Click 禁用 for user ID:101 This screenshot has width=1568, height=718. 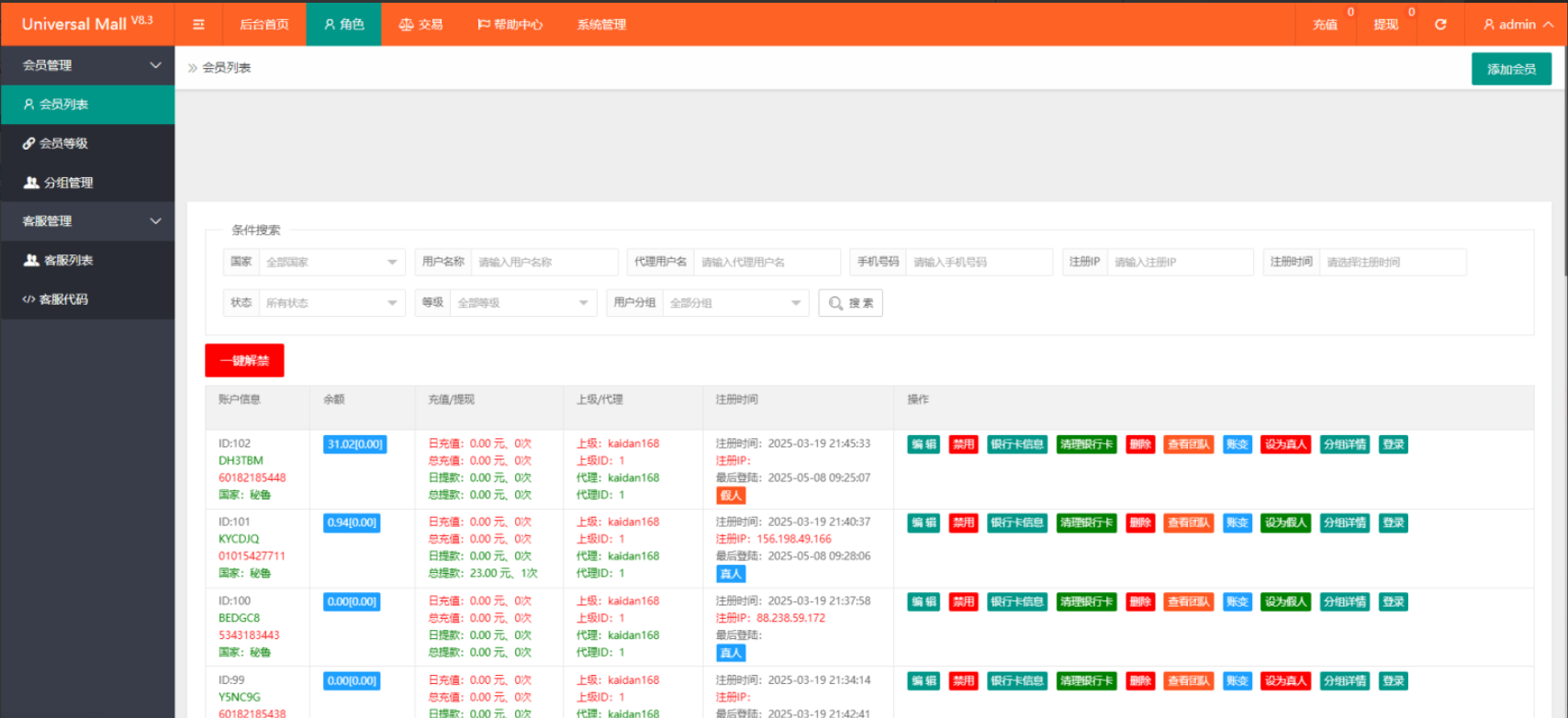click(x=963, y=523)
